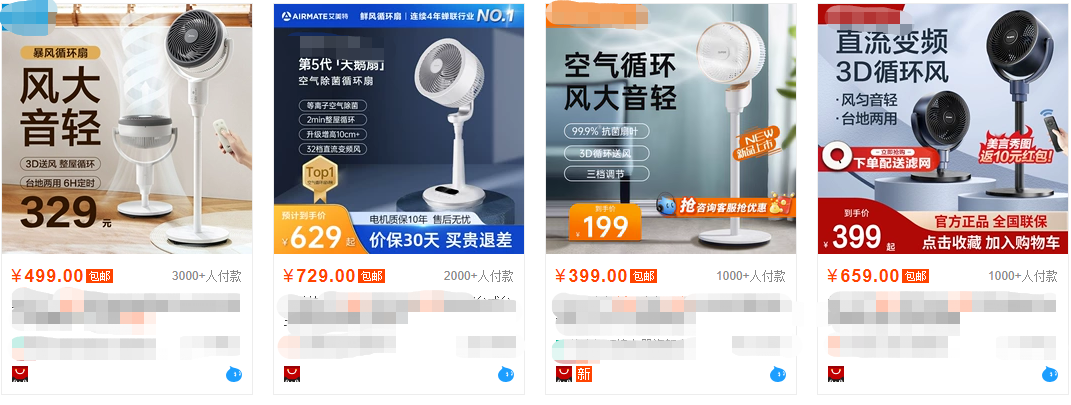Open the 风大音轻 329元 fan product image

pyautogui.click(x=127, y=128)
